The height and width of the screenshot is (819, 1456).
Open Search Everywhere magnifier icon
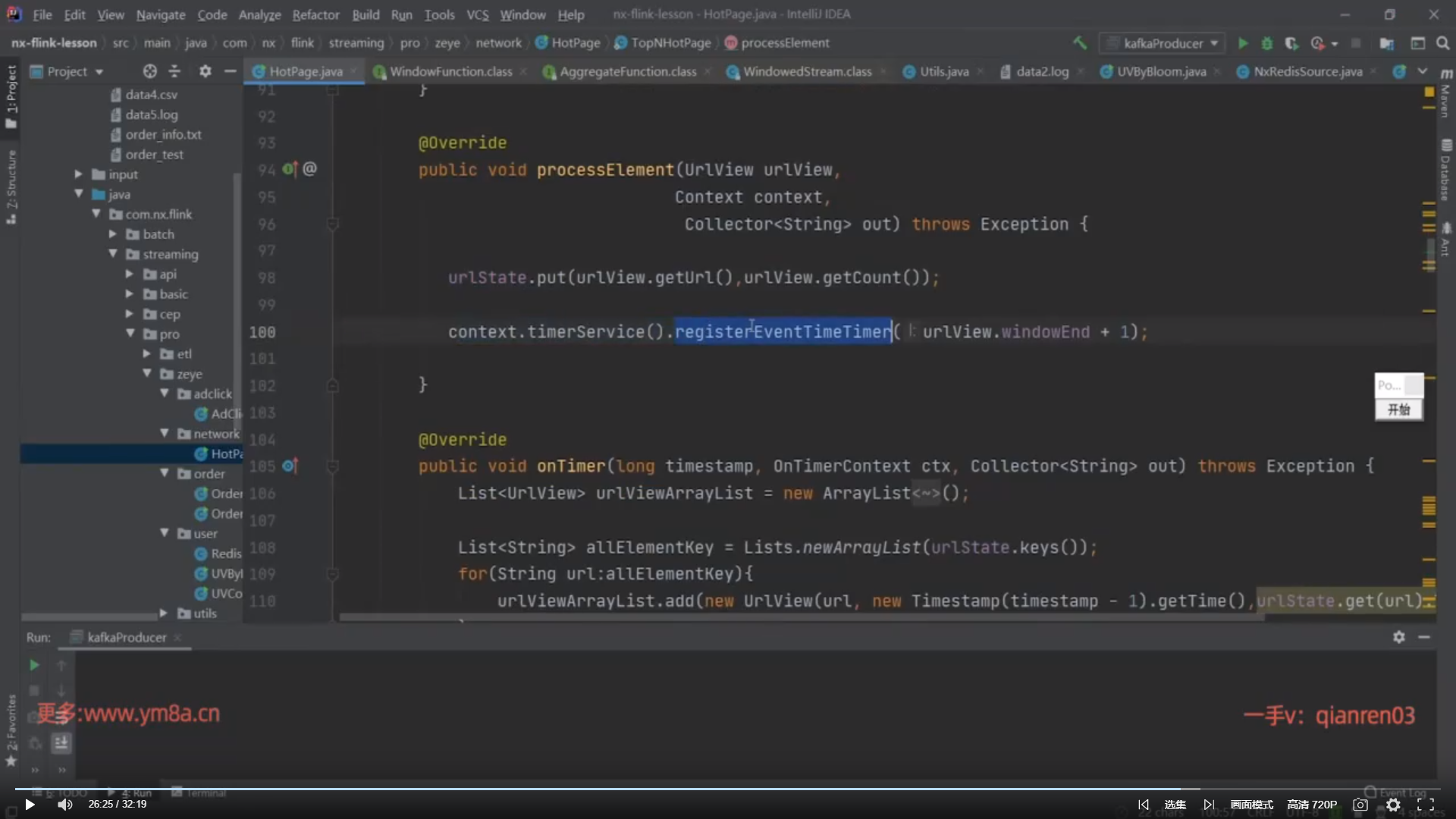(1442, 43)
